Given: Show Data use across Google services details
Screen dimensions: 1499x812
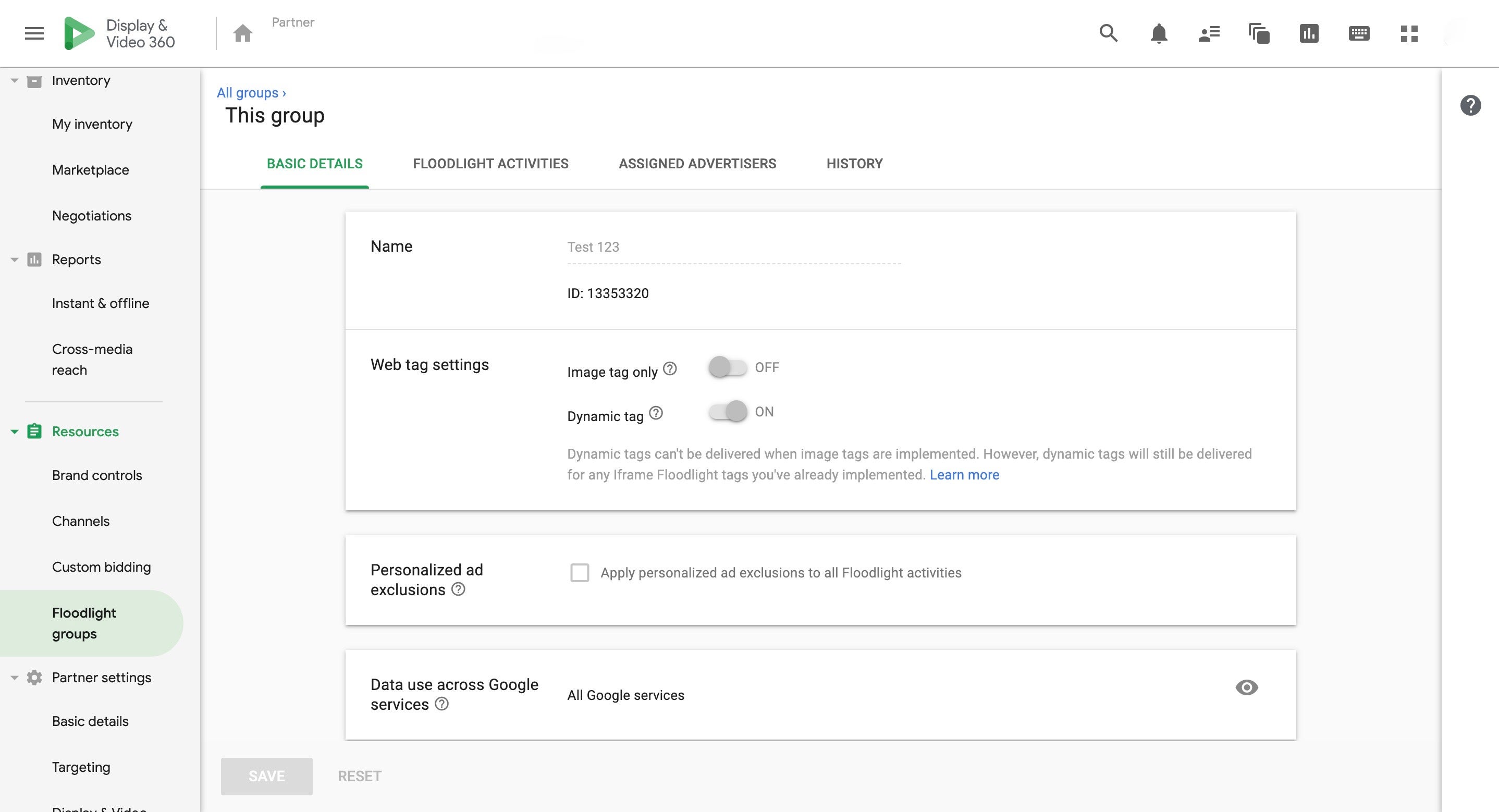Looking at the screenshot, I should (1246, 688).
